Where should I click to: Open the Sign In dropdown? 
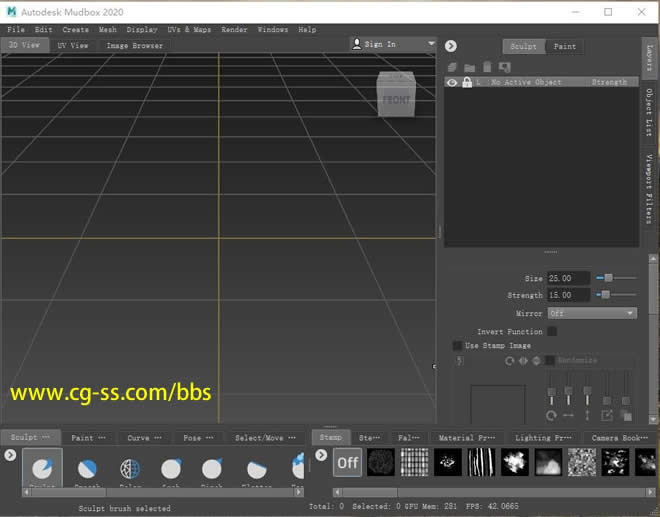pyautogui.click(x=393, y=44)
